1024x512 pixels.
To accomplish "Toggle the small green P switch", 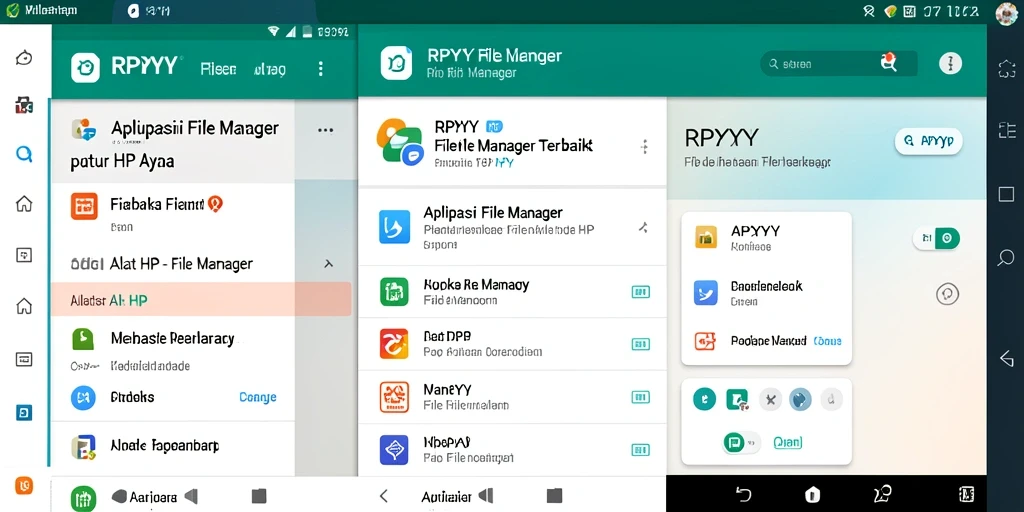I will point(741,443).
